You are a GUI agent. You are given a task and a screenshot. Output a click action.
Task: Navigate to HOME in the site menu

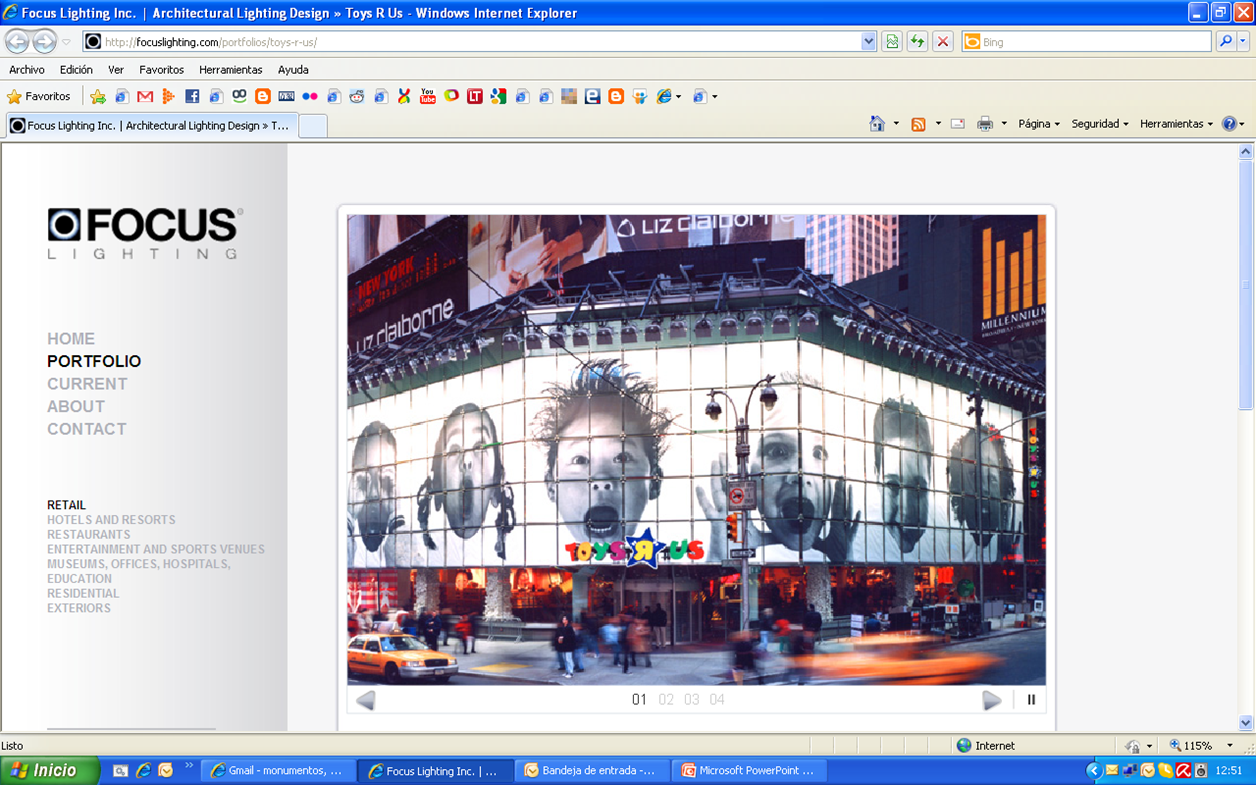coord(71,339)
